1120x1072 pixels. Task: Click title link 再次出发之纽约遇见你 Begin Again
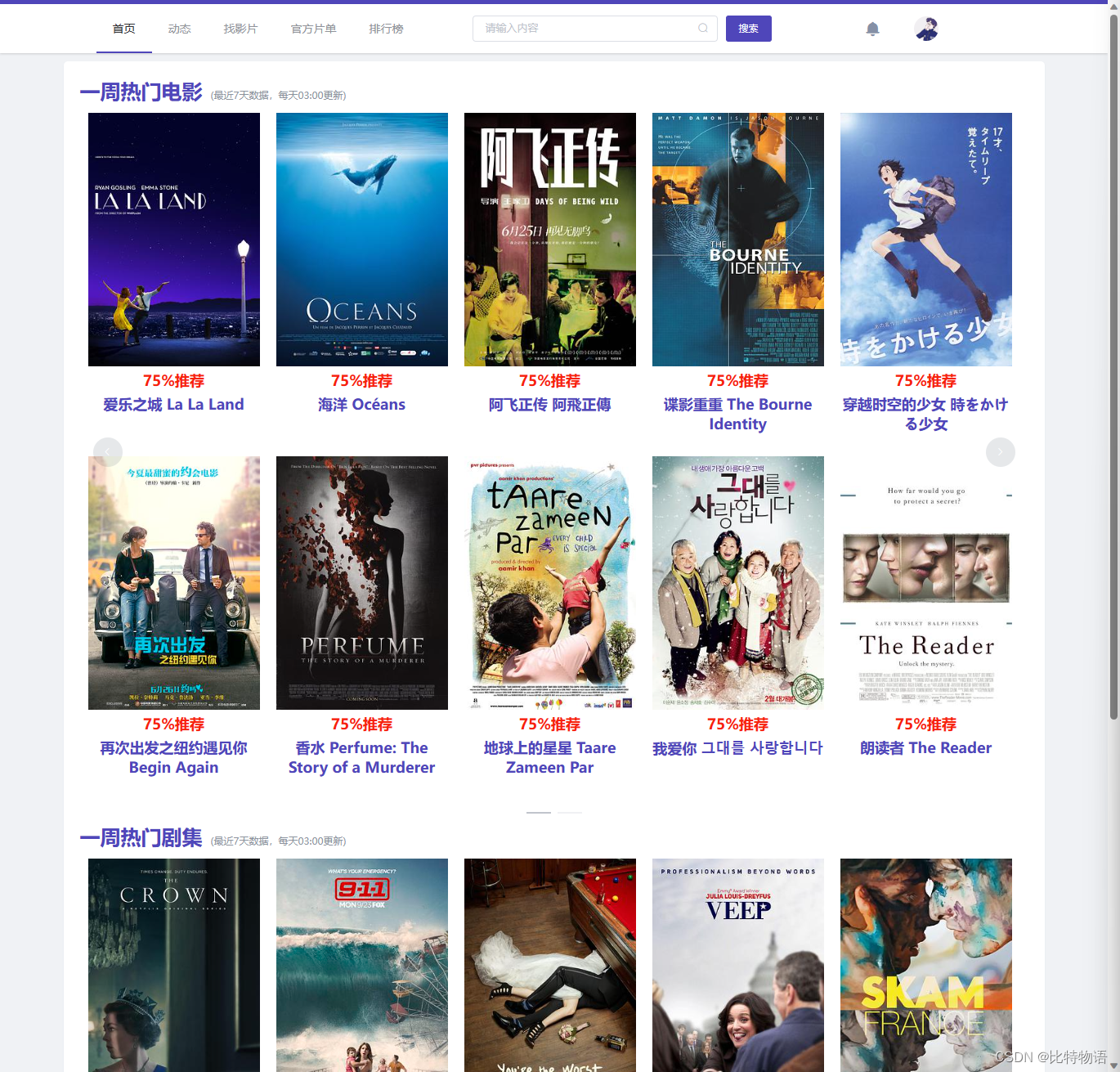[x=173, y=758]
